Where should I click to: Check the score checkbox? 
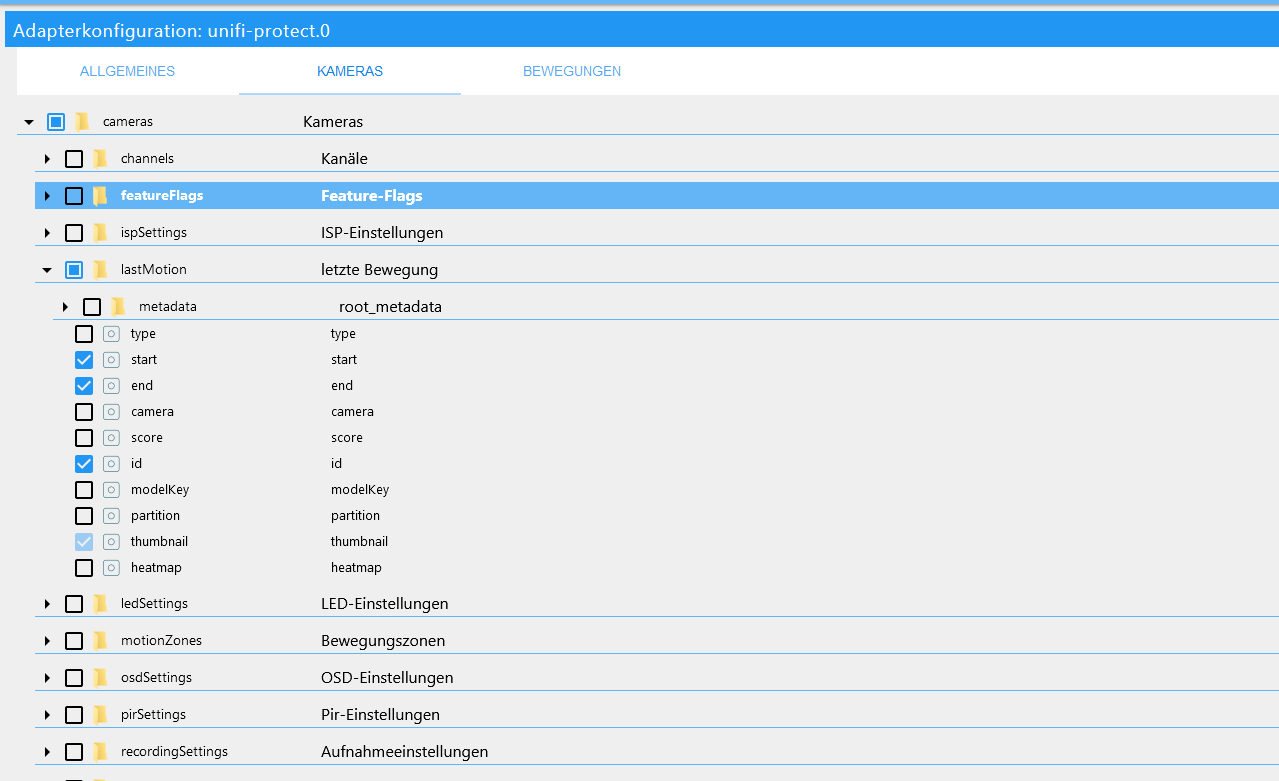(84, 438)
